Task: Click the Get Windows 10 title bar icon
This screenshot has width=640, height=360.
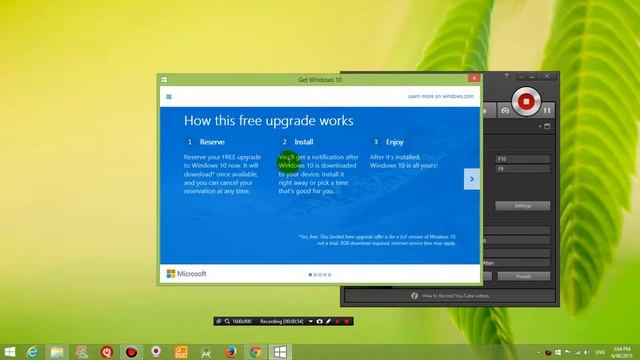Action: (164, 80)
